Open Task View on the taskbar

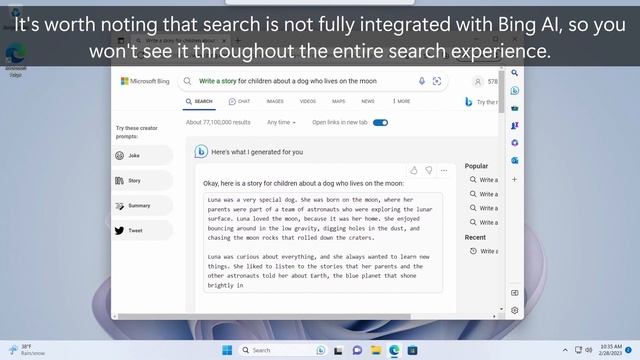click(338, 350)
